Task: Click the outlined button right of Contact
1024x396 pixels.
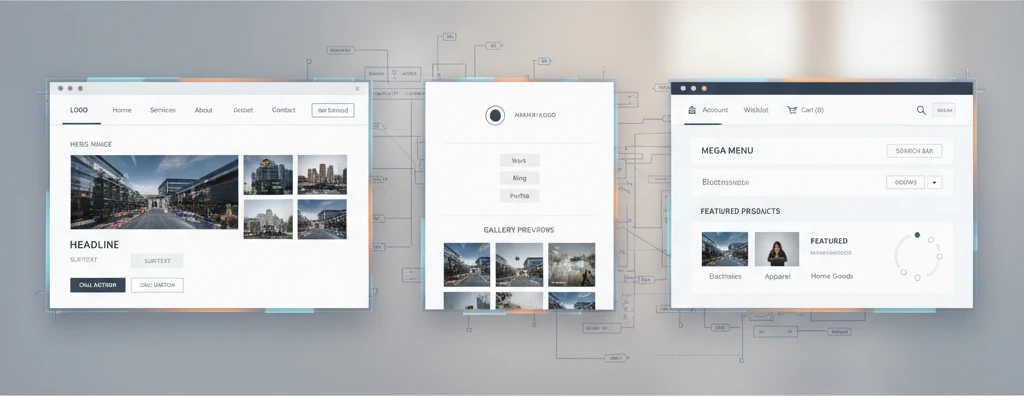Action: point(333,110)
